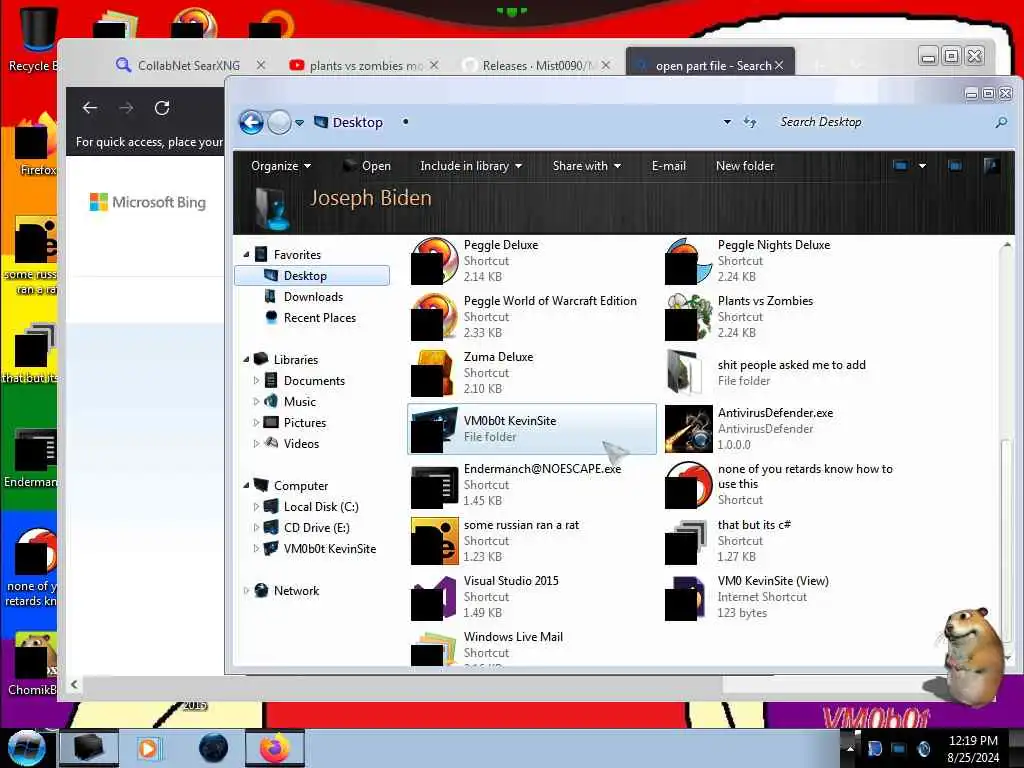Viewport: 1024px width, 768px height.
Task: Go back in the browser window
Action: [x=90, y=108]
